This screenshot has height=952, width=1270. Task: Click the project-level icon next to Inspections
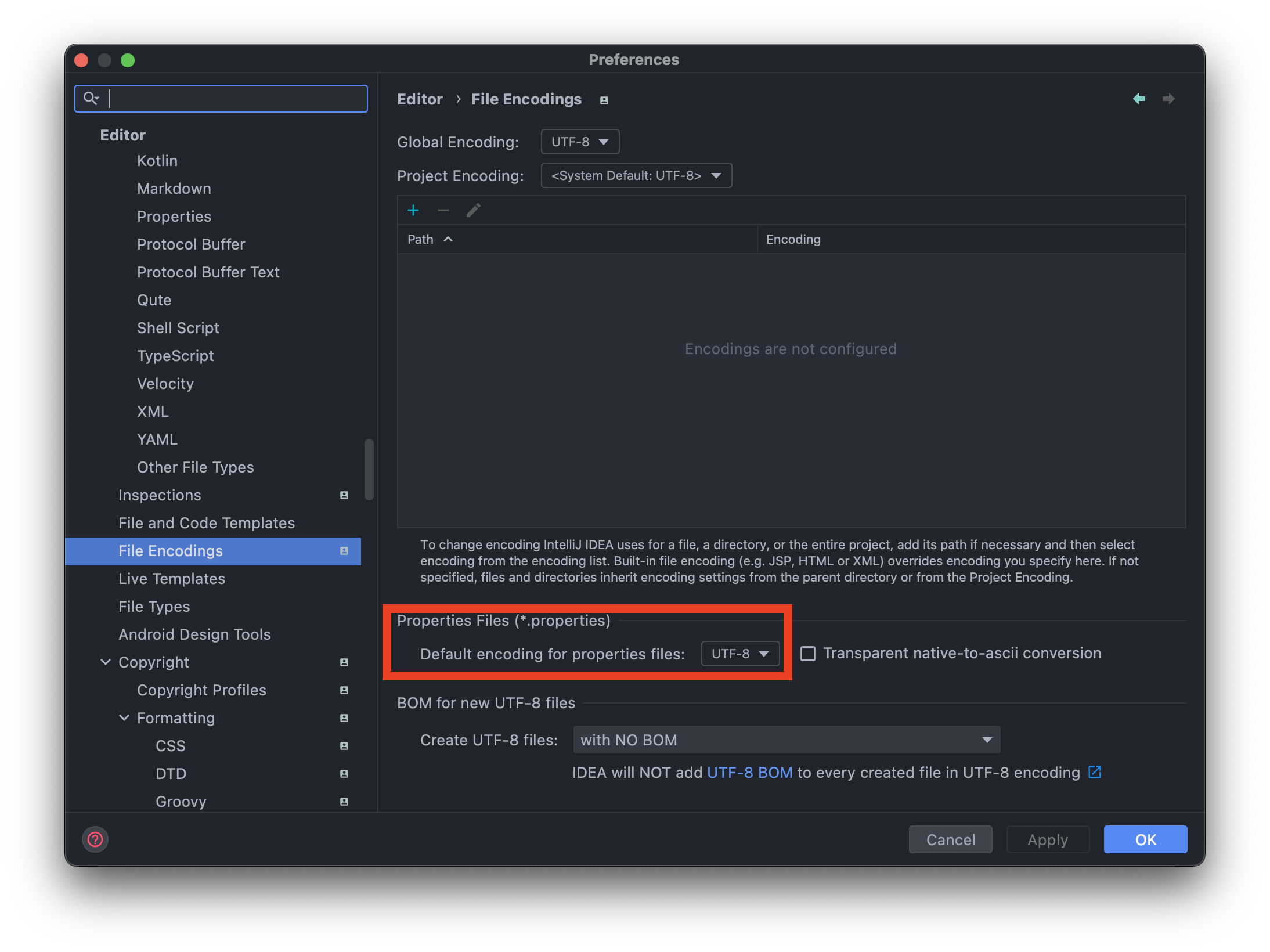[344, 495]
